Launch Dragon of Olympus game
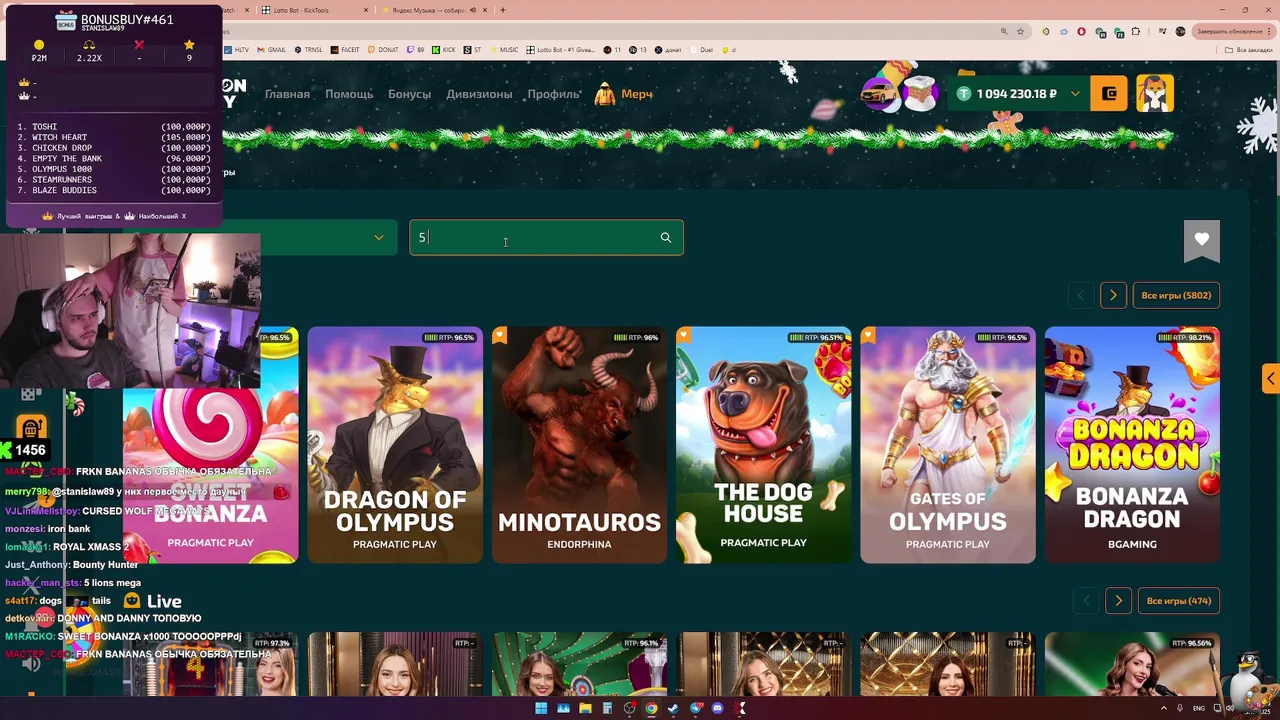 tap(395, 445)
